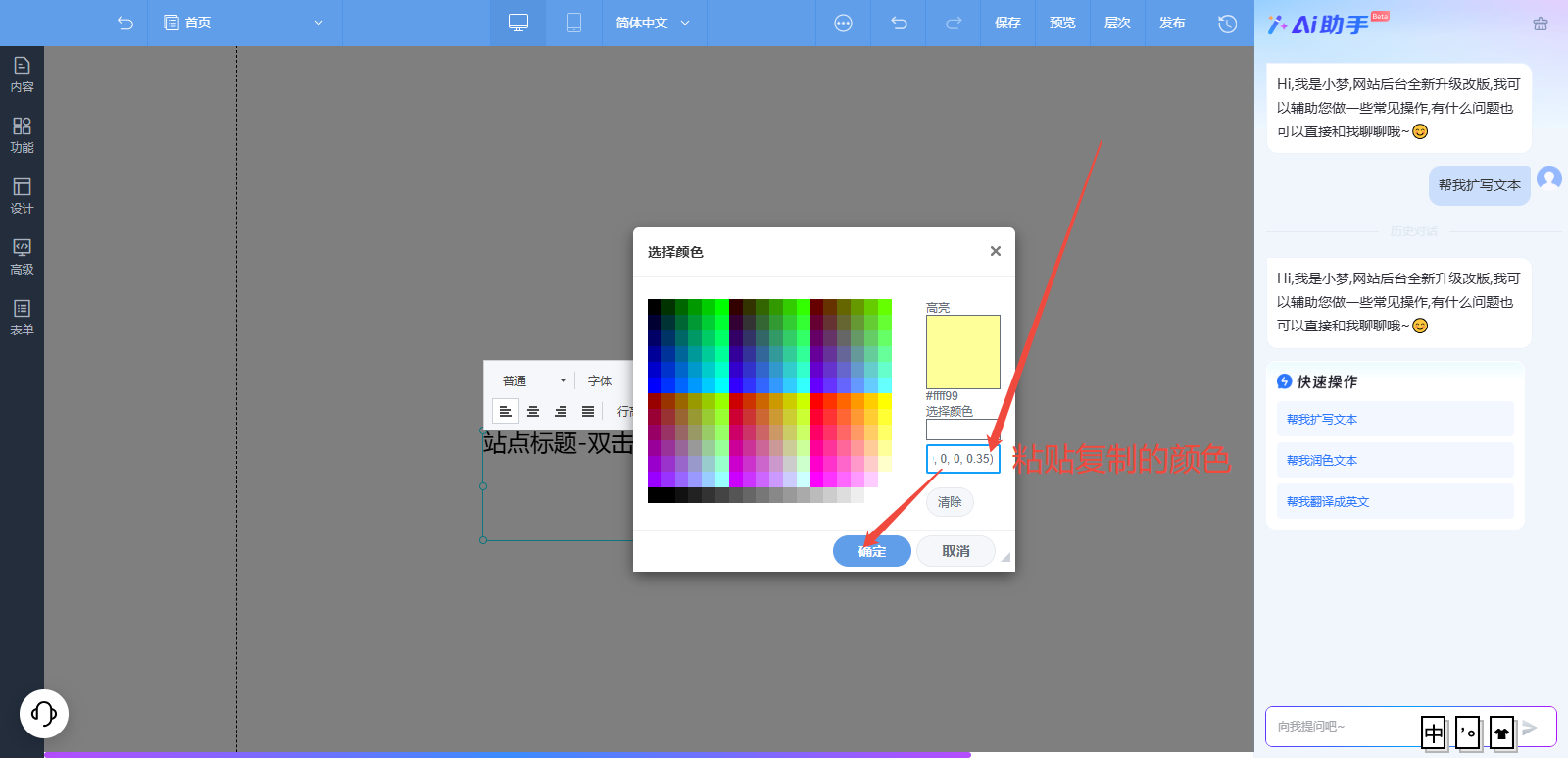Click the user avatar in chat
This screenshot has width=1568, height=758.
click(x=1549, y=178)
